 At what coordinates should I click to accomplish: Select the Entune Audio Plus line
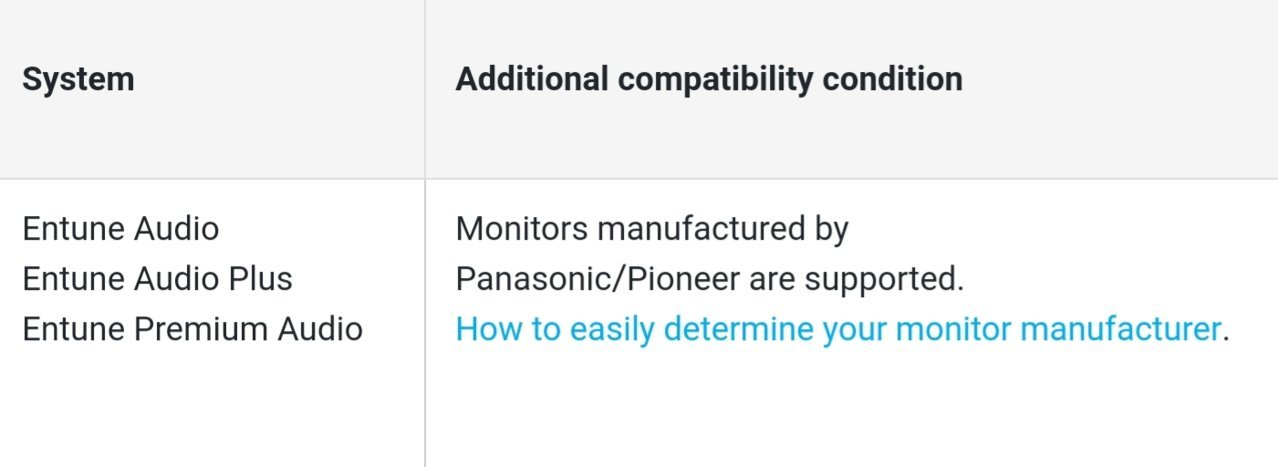click(x=157, y=279)
